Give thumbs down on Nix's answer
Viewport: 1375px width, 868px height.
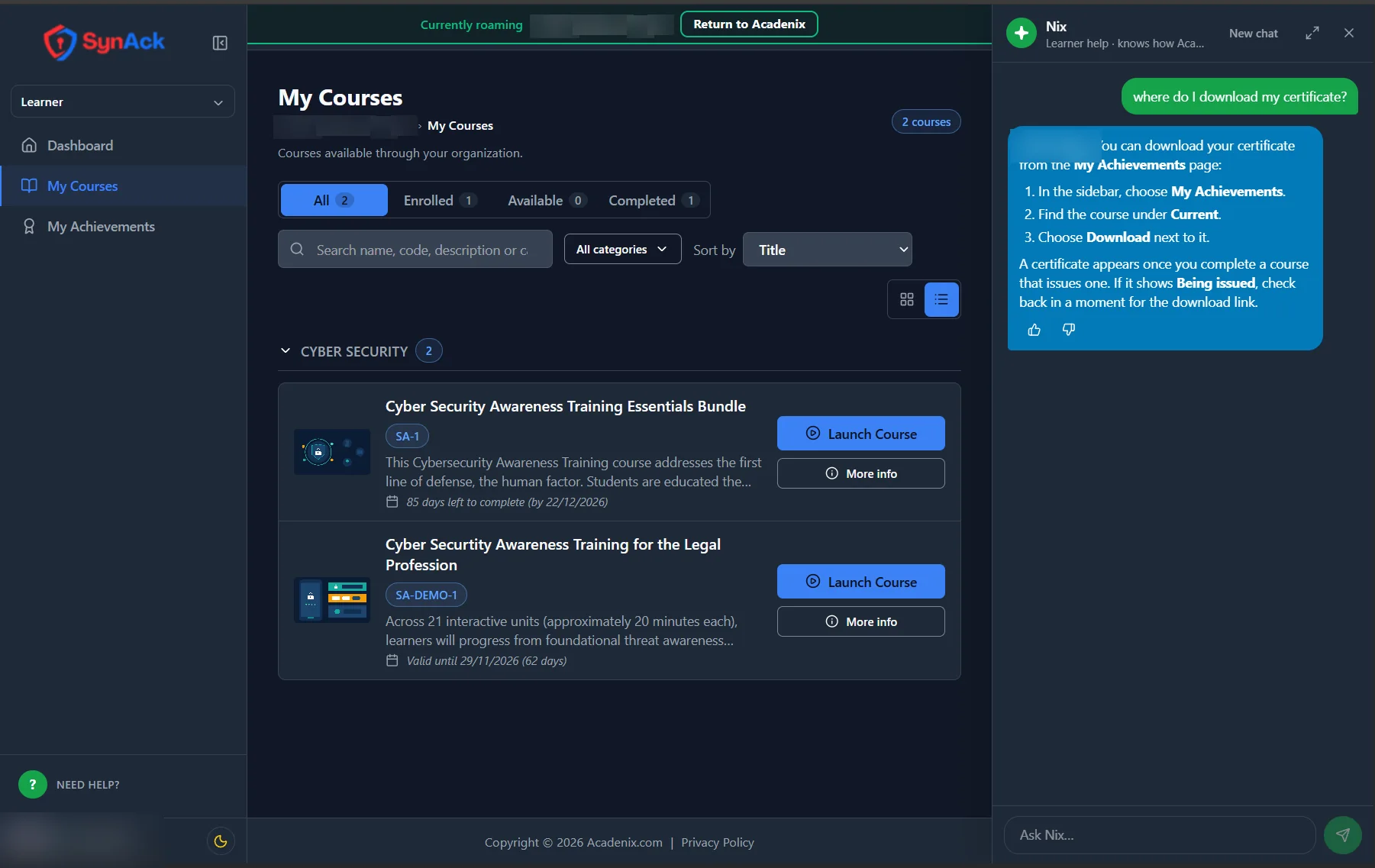pyautogui.click(x=1069, y=330)
